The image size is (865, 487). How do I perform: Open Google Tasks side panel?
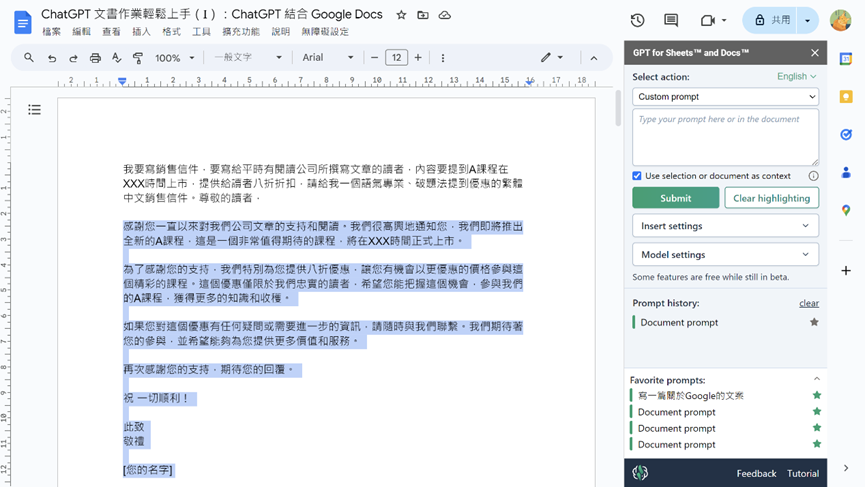846,135
